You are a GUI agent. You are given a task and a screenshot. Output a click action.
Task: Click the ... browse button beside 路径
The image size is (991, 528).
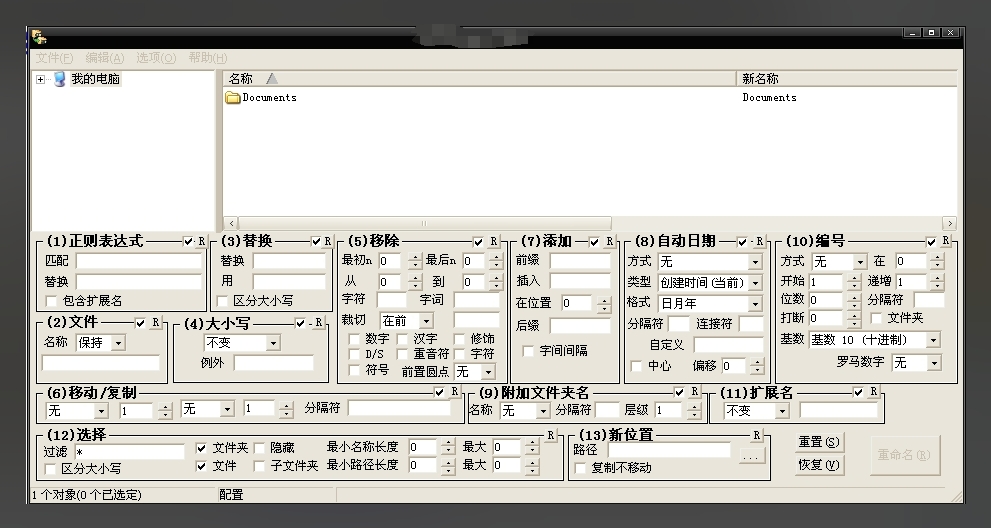pos(751,456)
